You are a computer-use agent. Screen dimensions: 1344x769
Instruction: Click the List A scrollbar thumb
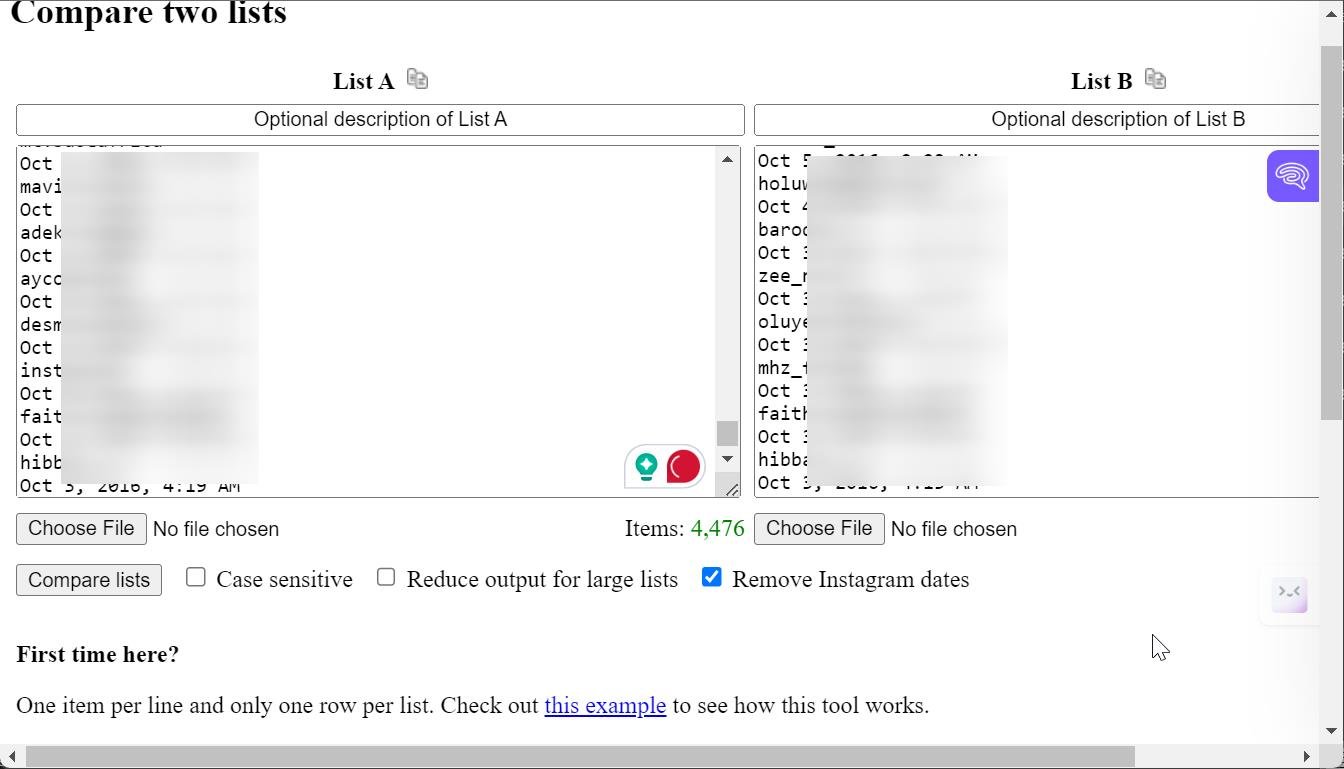tap(727, 433)
